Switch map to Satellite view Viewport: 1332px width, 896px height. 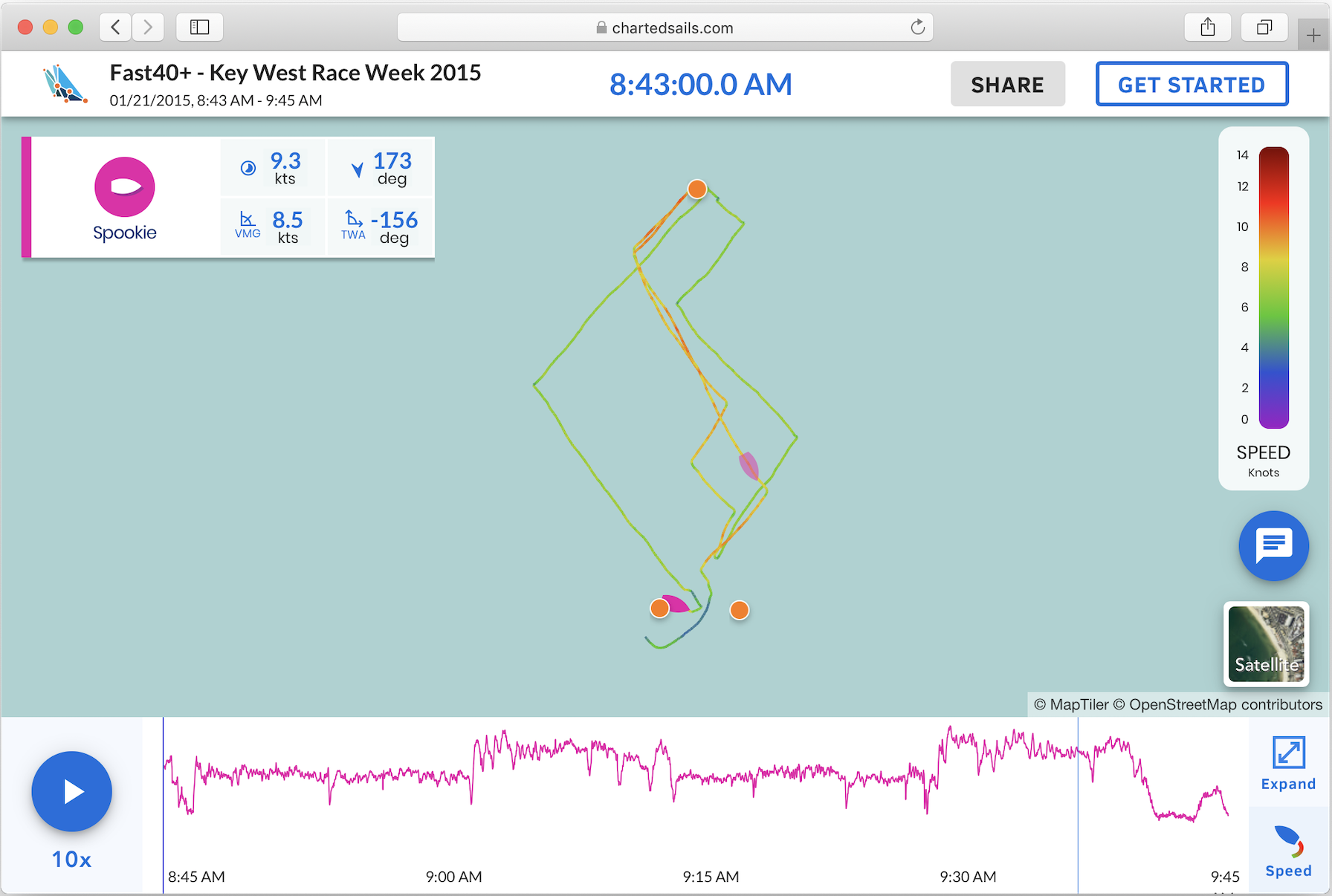[x=1266, y=643]
